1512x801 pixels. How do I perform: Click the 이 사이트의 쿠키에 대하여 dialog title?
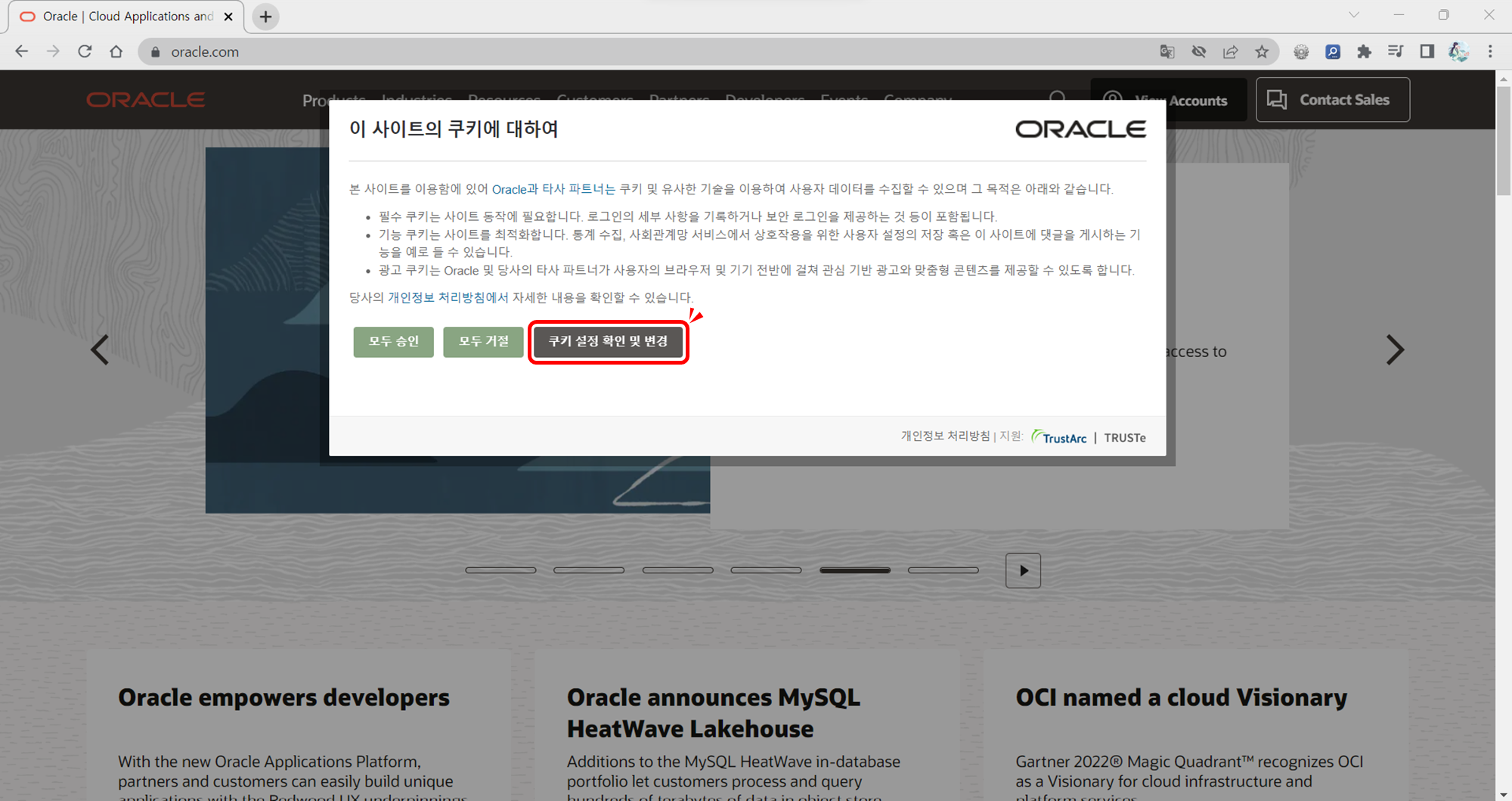(x=454, y=129)
